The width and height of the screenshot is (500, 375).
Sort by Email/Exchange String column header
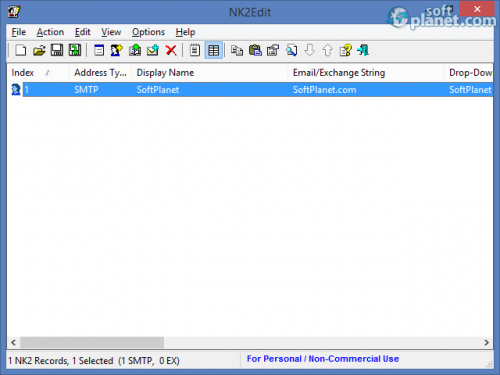(x=366, y=73)
